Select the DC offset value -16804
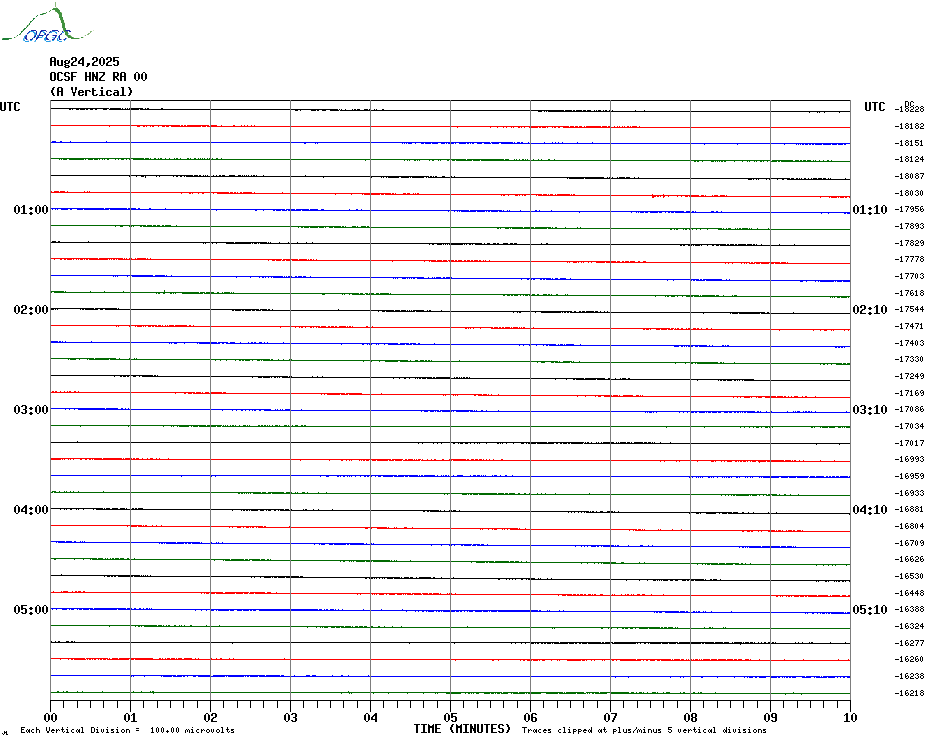 click(909, 526)
